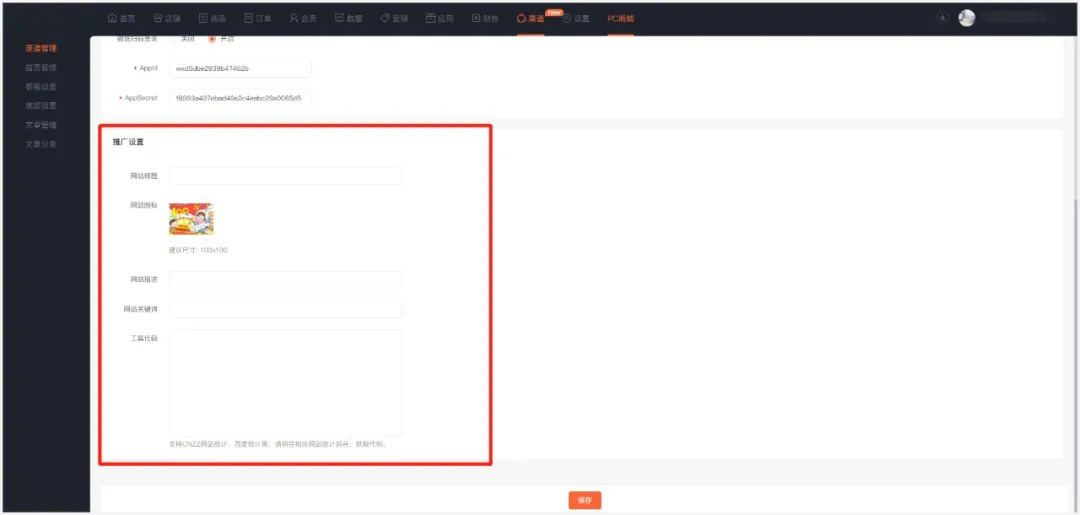Viewport: 1080px width, 515px height.
Task: Click the download icon near the avatar
Action: [942, 18]
